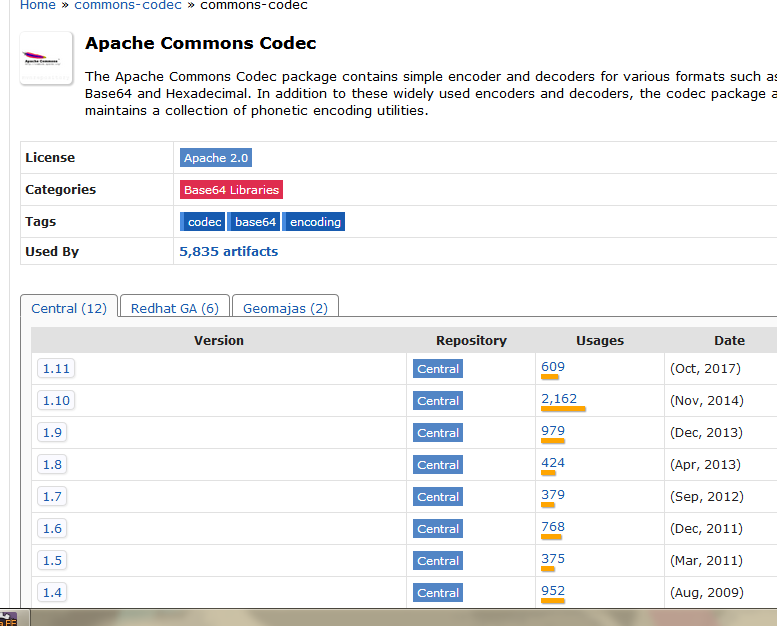Click the Apache 2.0 license badge

pos(216,158)
